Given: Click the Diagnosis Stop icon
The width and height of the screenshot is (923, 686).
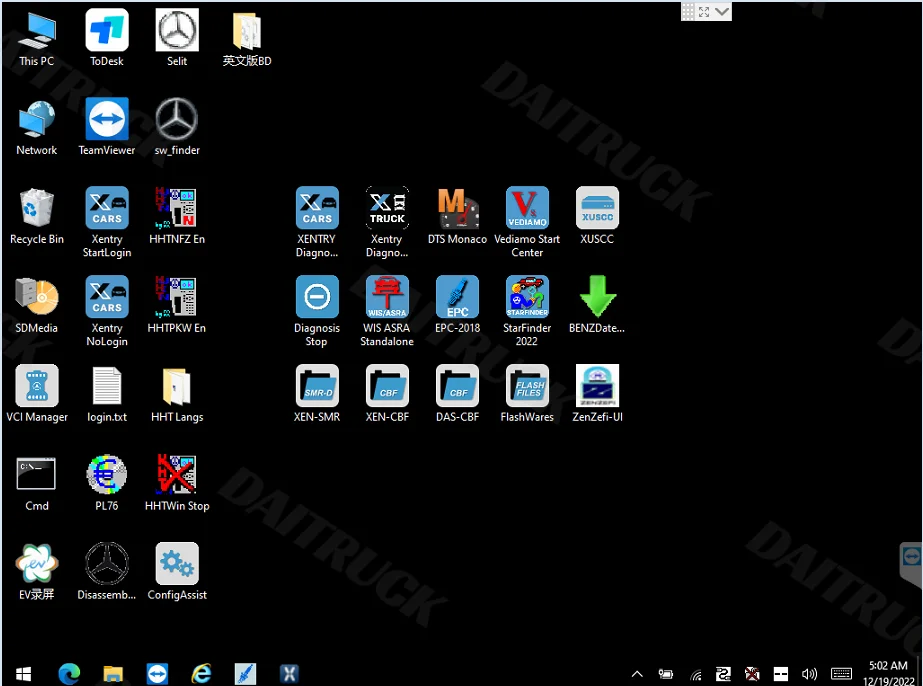Looking at the screenshot, I should click(x=317, y=311).
